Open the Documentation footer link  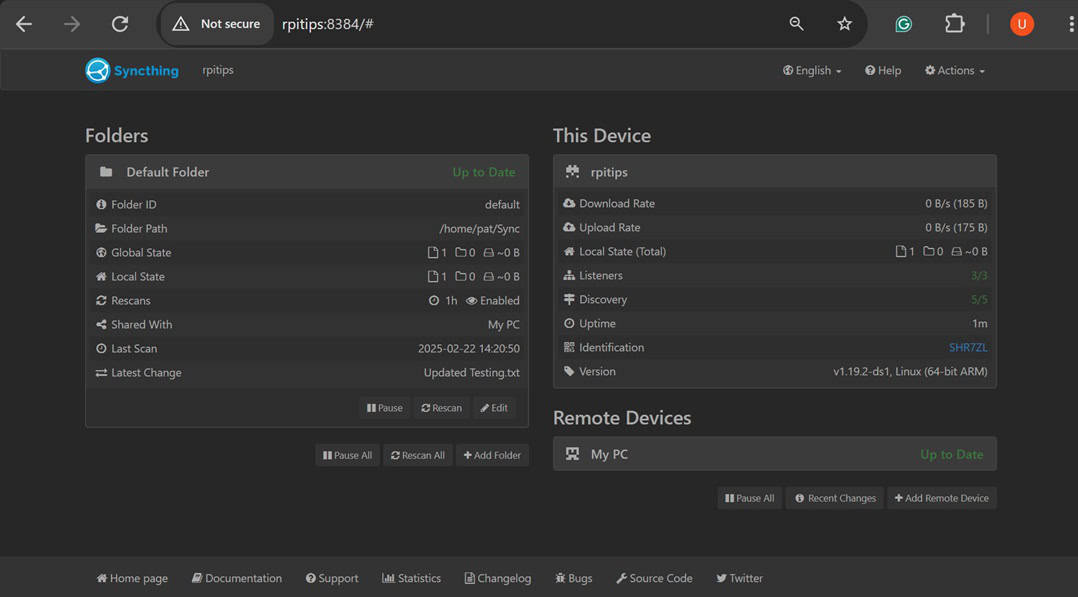pyautogui.click(x=237, y=578)
